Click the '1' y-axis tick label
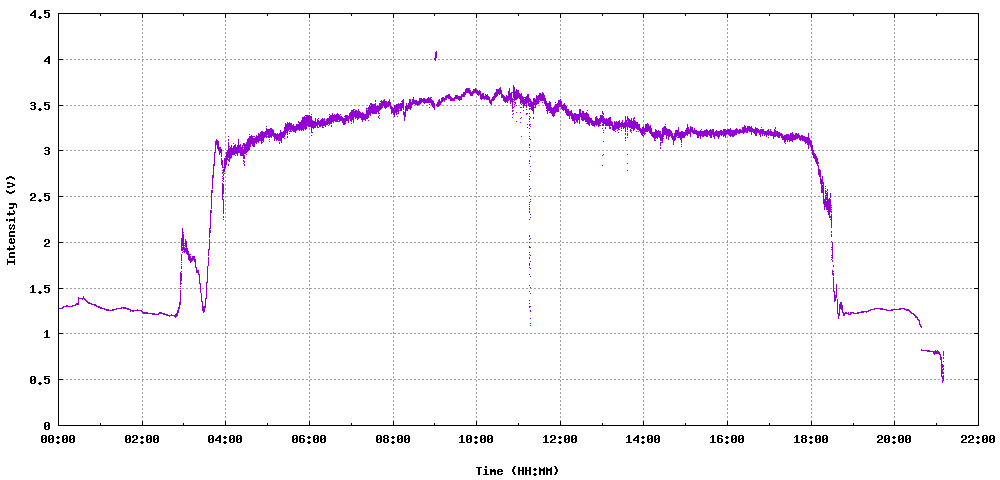Screen dimensions: 1000x480 point(47,334)
